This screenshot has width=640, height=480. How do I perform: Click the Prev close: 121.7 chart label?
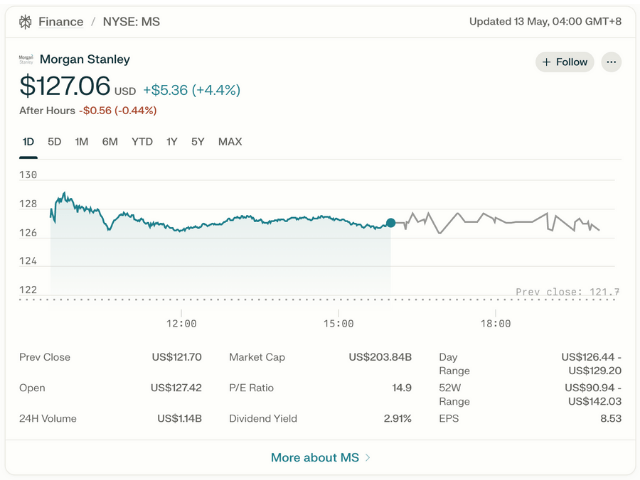(567, 292)
